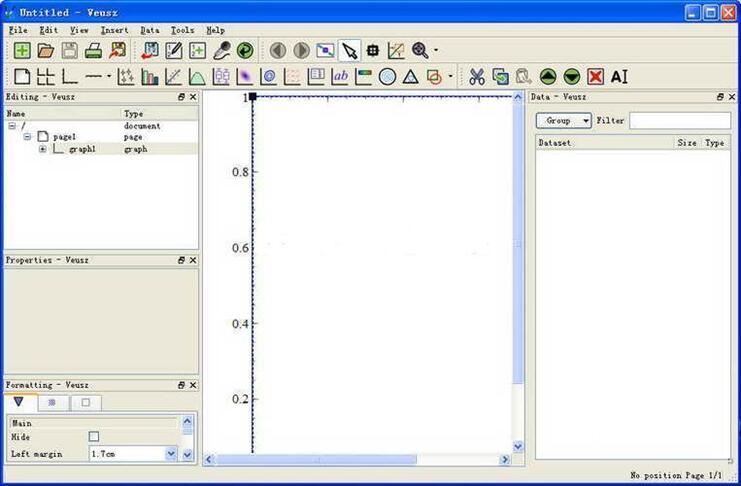Add a colorbar widget
The height and width of the screenshot is (486, 741).
coord(363,77)
